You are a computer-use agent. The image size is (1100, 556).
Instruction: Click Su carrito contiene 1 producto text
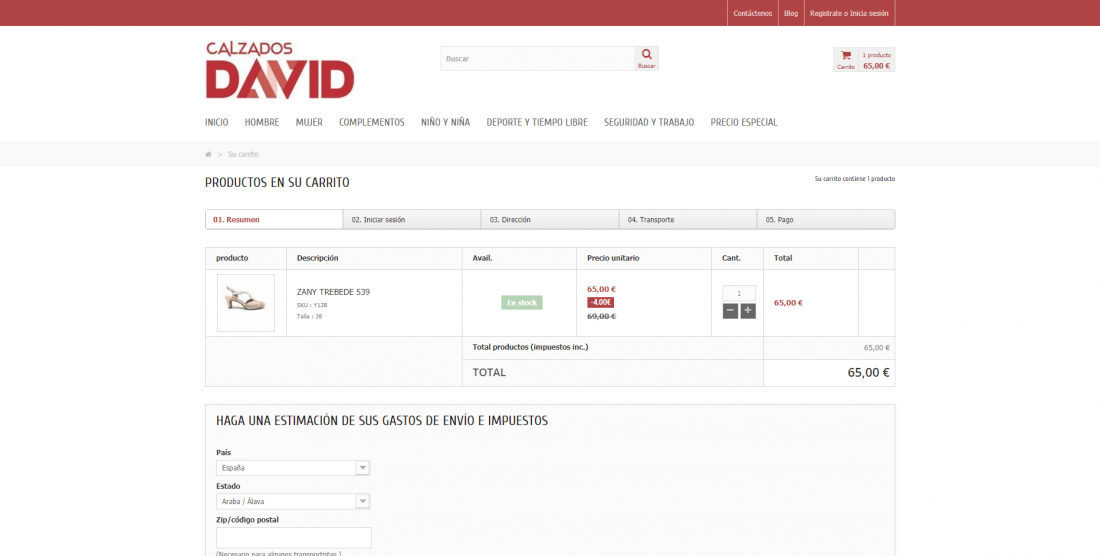[854, 179]
